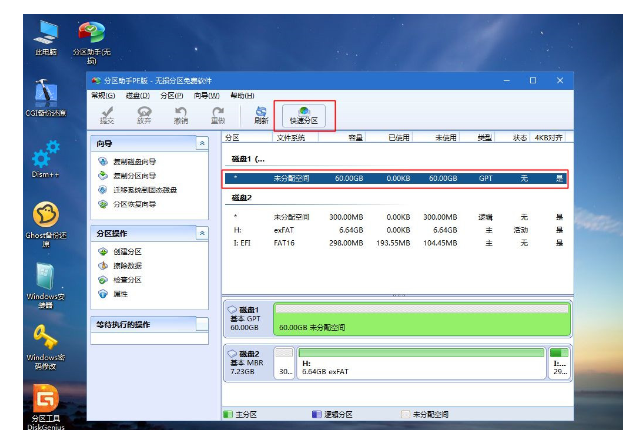
Task: Click the 磁盘2 group heading in the list
Action: [x=242, y=198]
